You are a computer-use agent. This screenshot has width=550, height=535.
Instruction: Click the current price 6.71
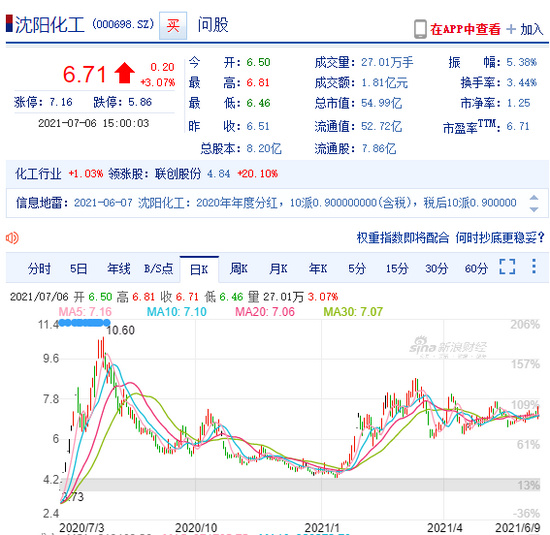pyautogui.click(x=84, y=75)
